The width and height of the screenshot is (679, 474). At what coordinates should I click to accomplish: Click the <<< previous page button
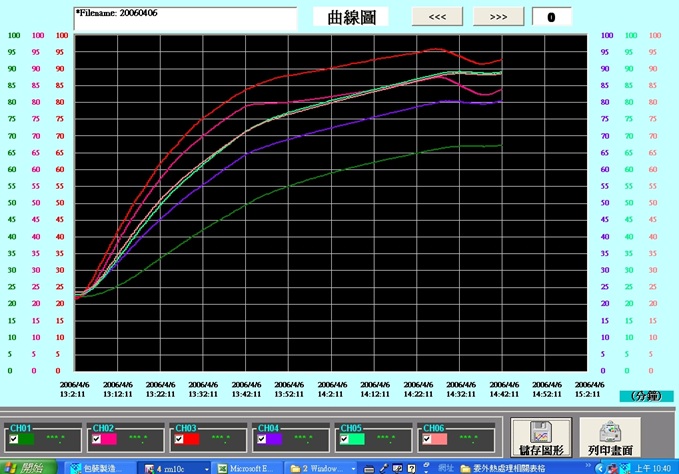point(437,17)
